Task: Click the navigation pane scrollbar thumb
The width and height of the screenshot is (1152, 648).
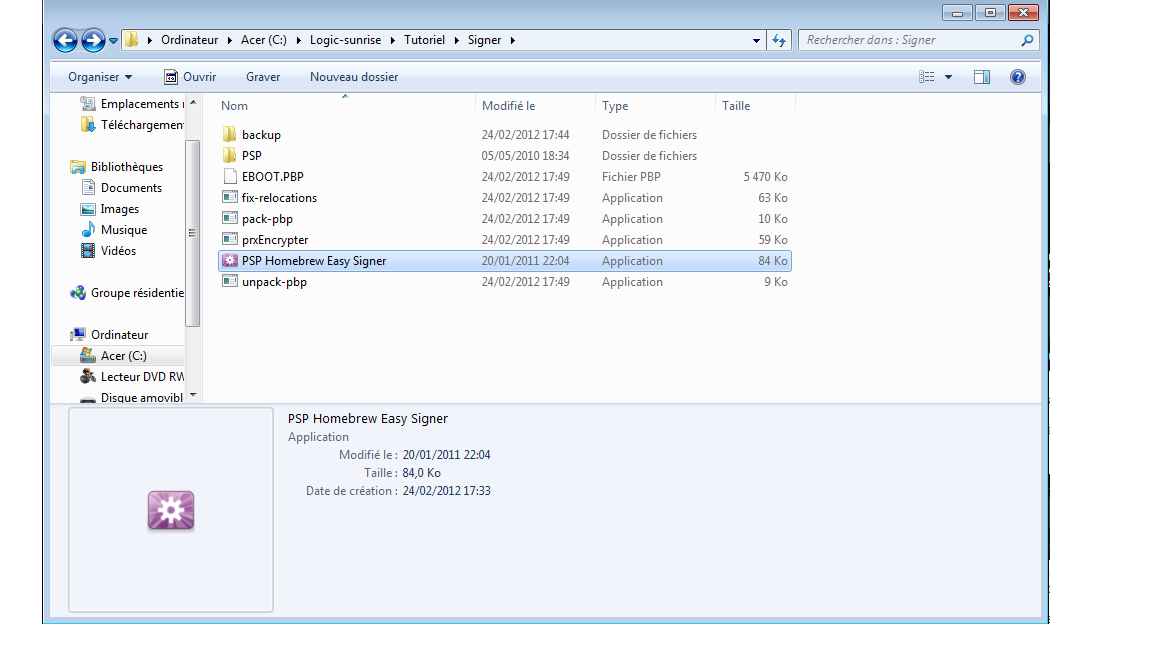Action: coord(193,233)
